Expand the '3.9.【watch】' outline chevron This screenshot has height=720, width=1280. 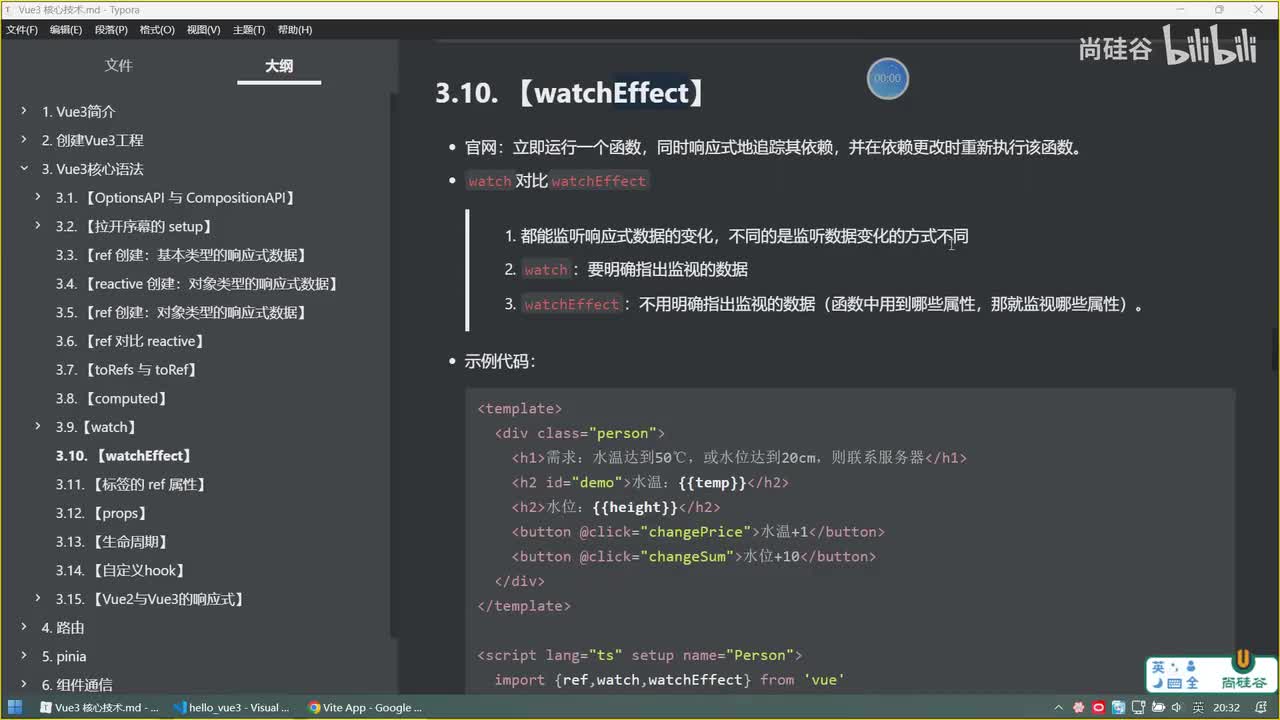tap(38, 427)
